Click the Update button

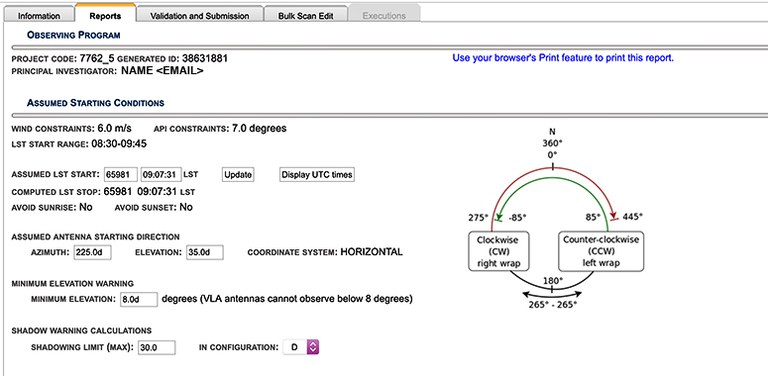[238, 175]
